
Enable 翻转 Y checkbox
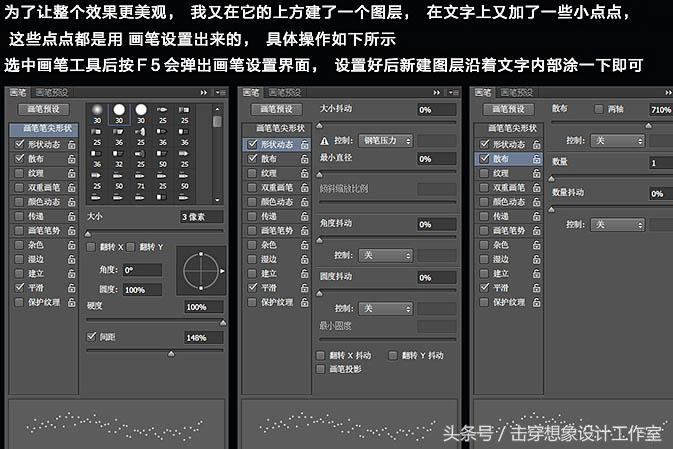(130, 247)
